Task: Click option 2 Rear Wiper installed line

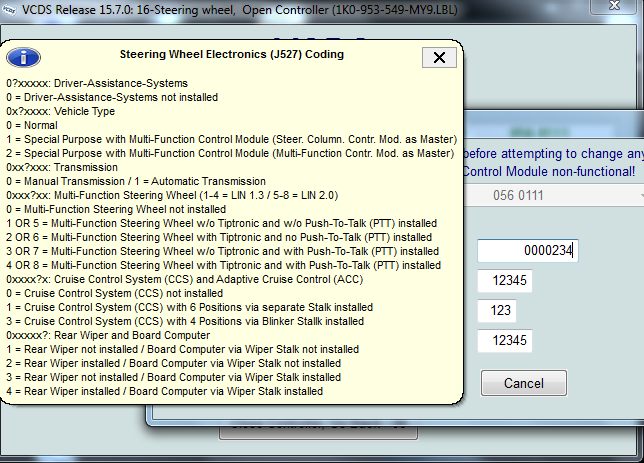Action: tap(173, 363)
